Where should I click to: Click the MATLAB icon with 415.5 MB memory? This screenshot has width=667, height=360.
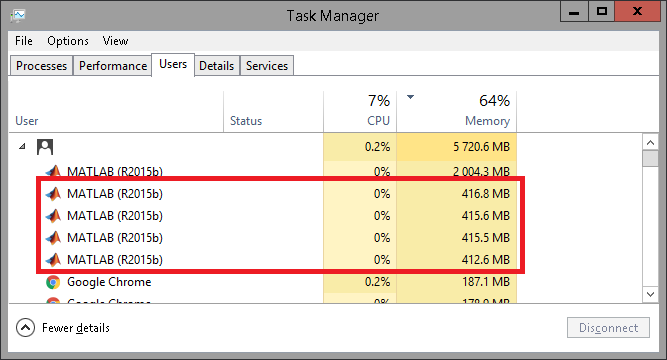tap(53, 237)
